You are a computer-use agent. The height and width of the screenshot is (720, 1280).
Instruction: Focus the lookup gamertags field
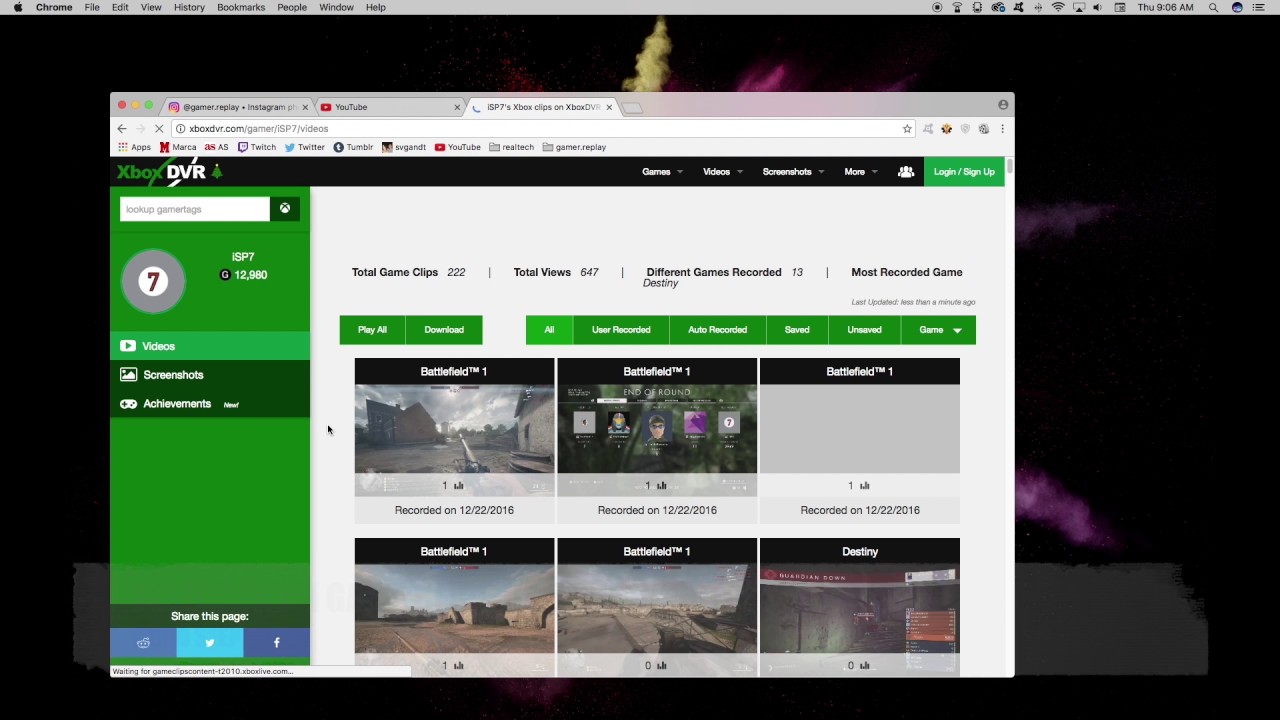coord(195,209)
